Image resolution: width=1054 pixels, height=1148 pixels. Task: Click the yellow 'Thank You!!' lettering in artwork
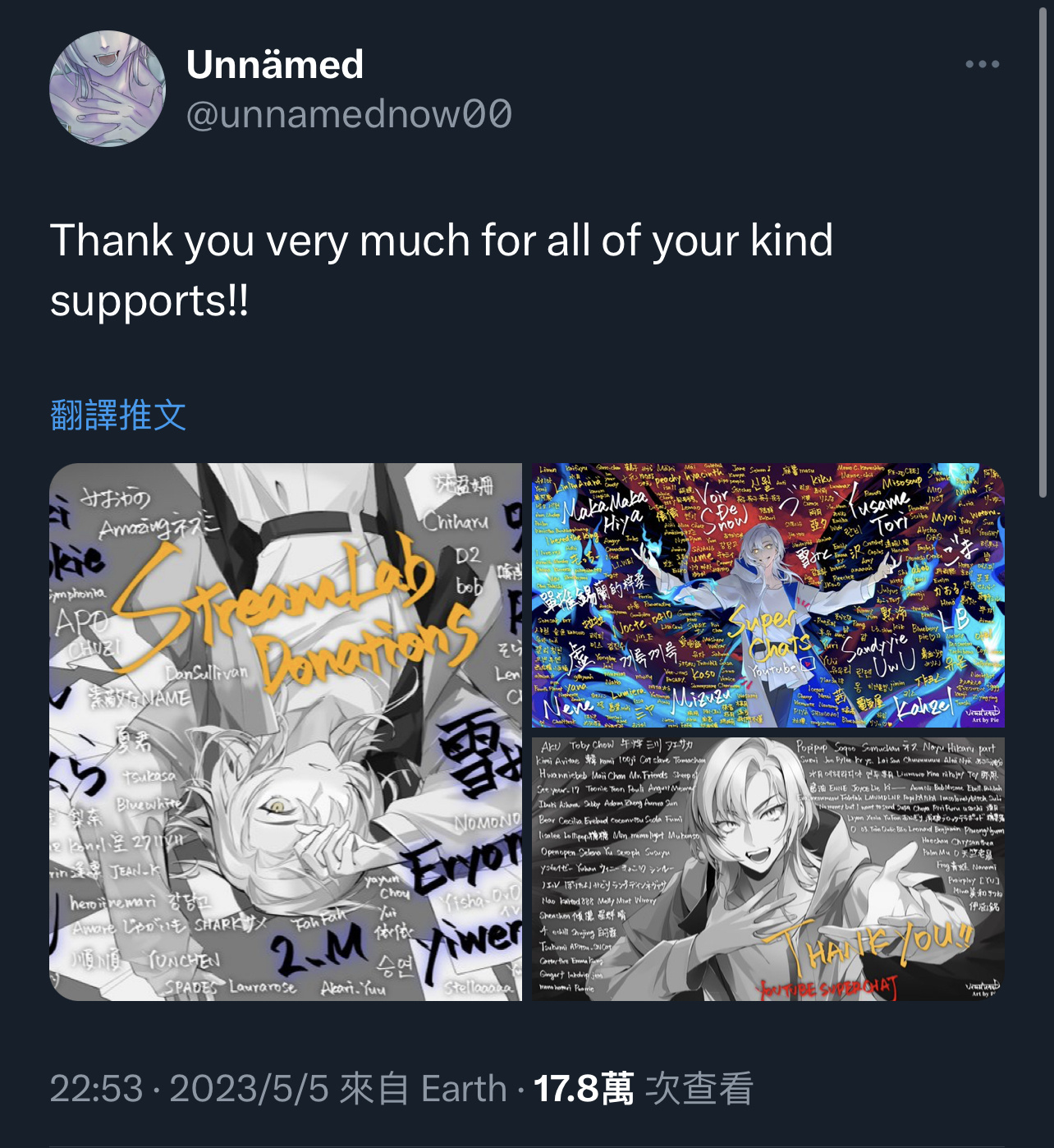[x=868, y=947]
